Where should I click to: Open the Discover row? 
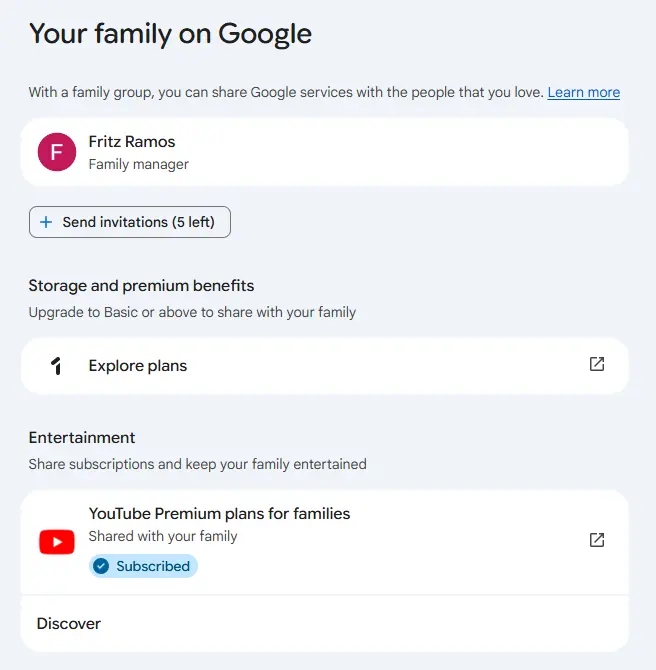click(324, 623)
